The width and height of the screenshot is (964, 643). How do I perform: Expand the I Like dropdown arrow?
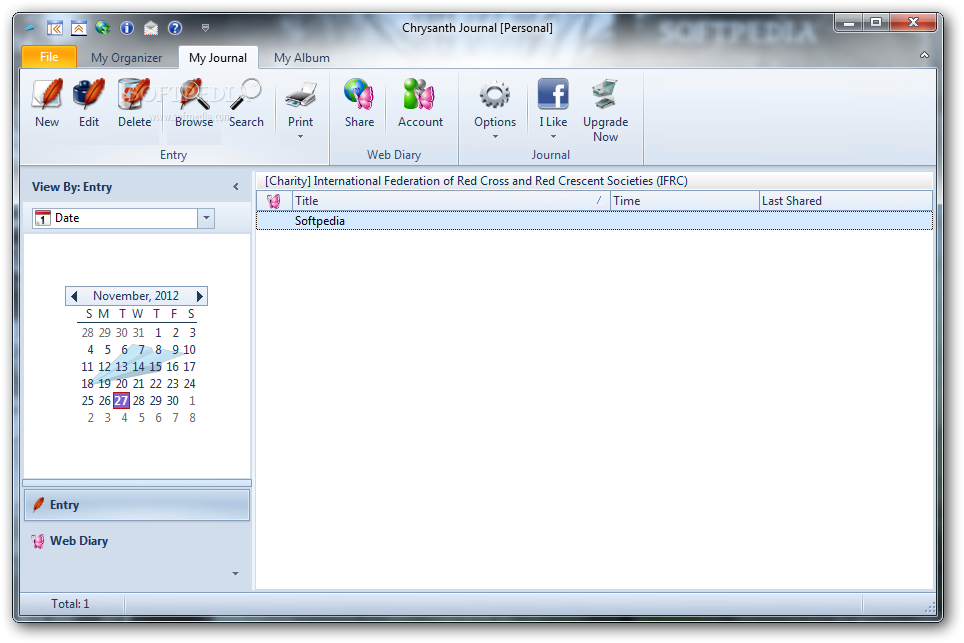click(x=553, y=136)
